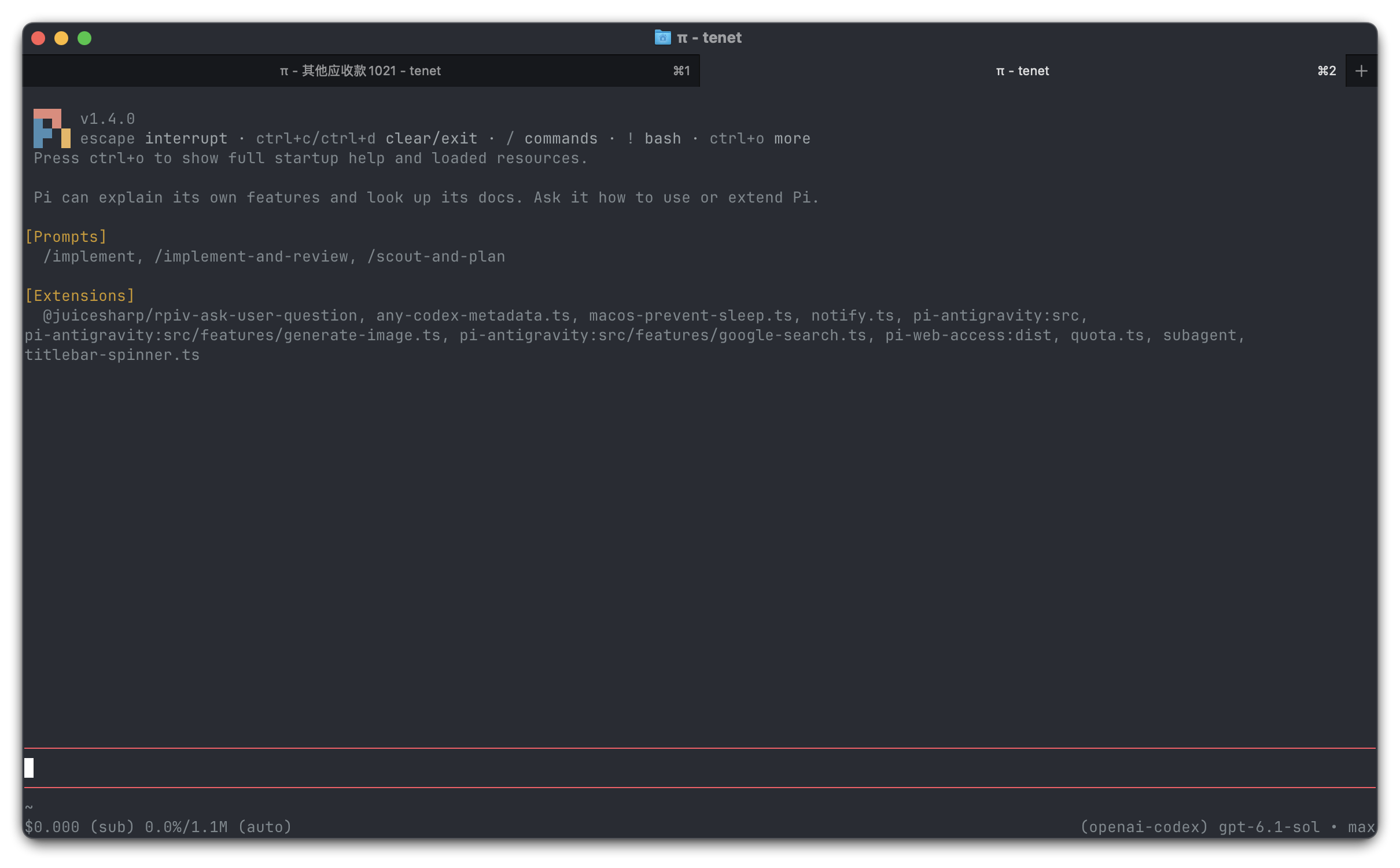The width and height of the screenshot is (1400, 868).
Task: Click '@juicesharp/rpiv-ask-user-question' extension text
Action: point(200,315)
